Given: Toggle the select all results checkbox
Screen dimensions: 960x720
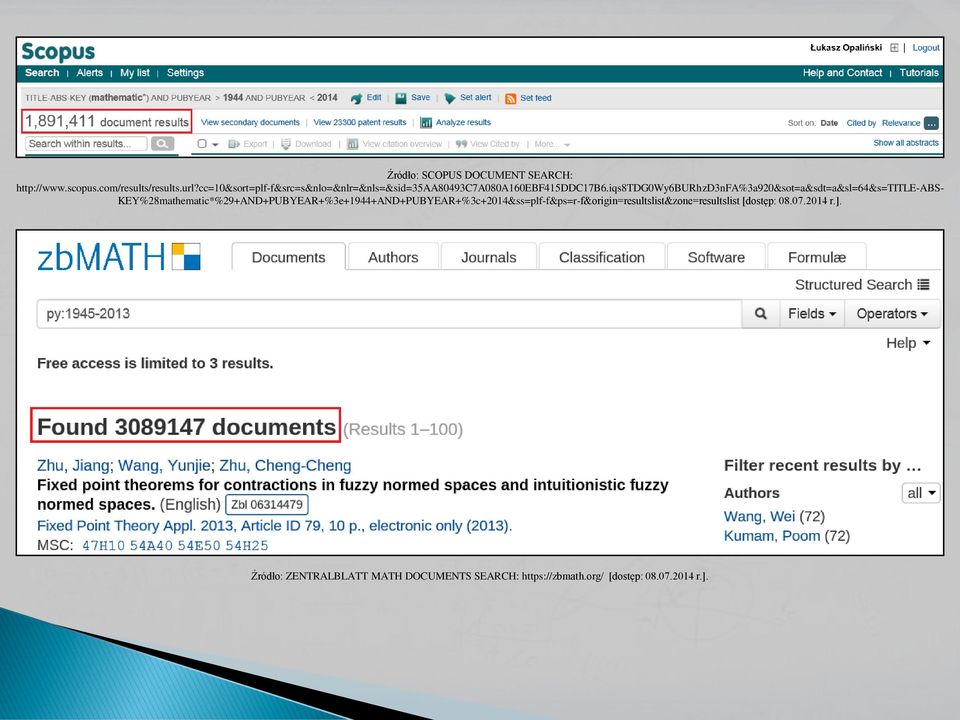Looking at the screenshot, I should [202, 144].
